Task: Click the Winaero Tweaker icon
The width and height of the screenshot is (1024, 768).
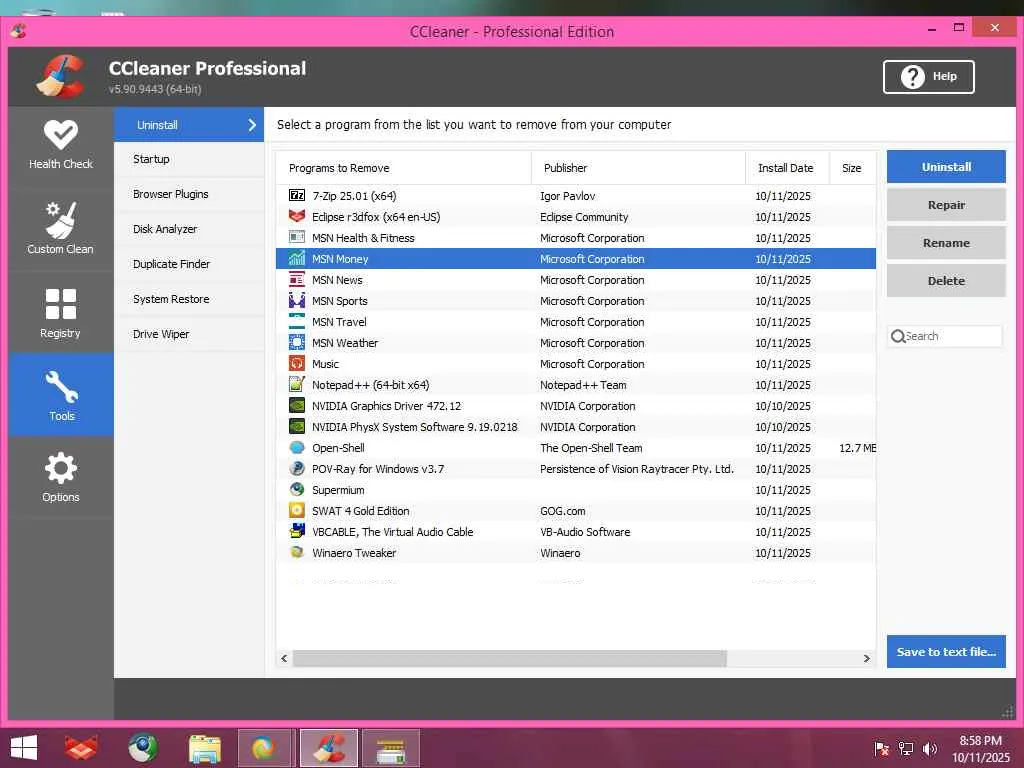Action: coord(296,552)
